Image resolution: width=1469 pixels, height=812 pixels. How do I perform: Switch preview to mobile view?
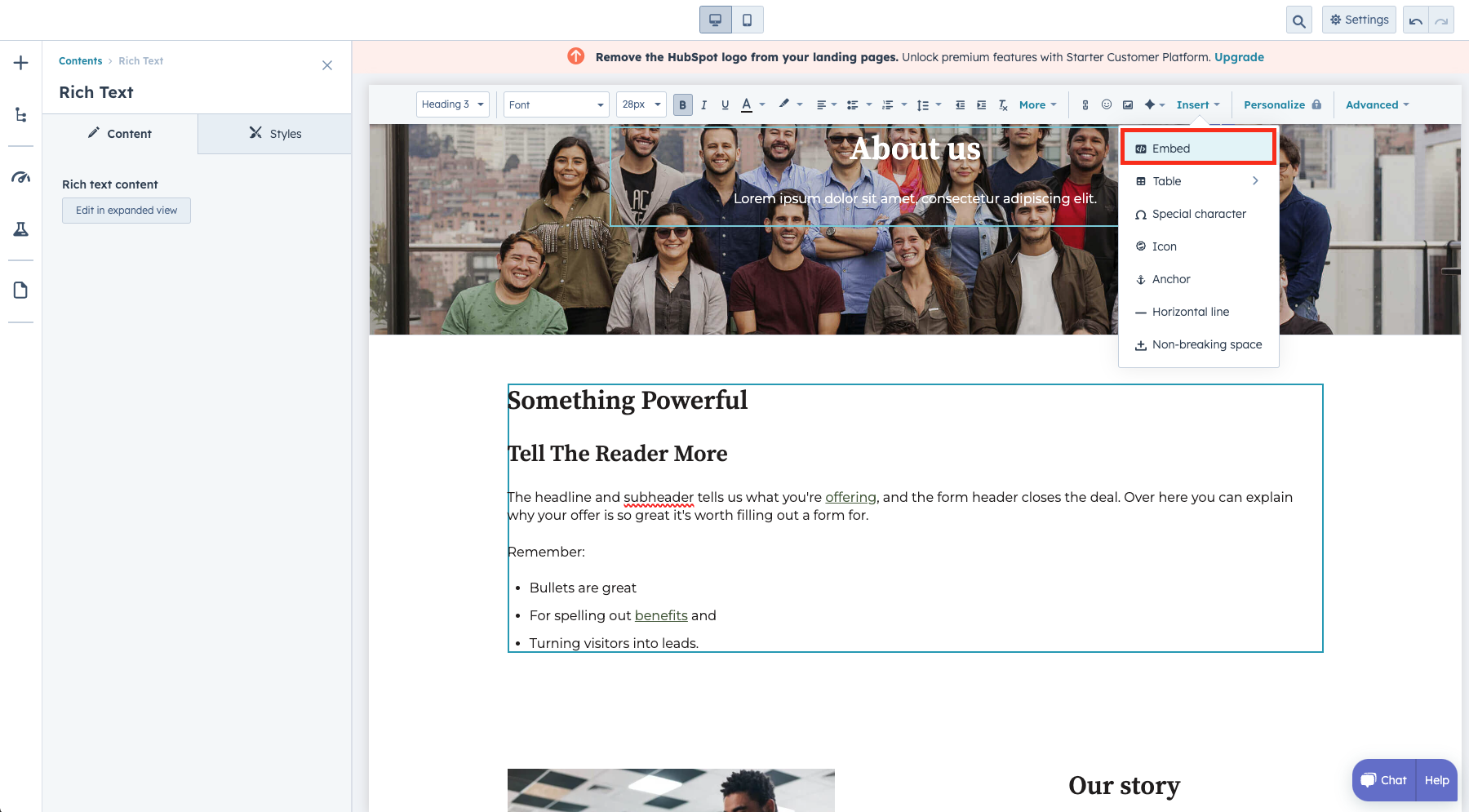coord(747,19)
